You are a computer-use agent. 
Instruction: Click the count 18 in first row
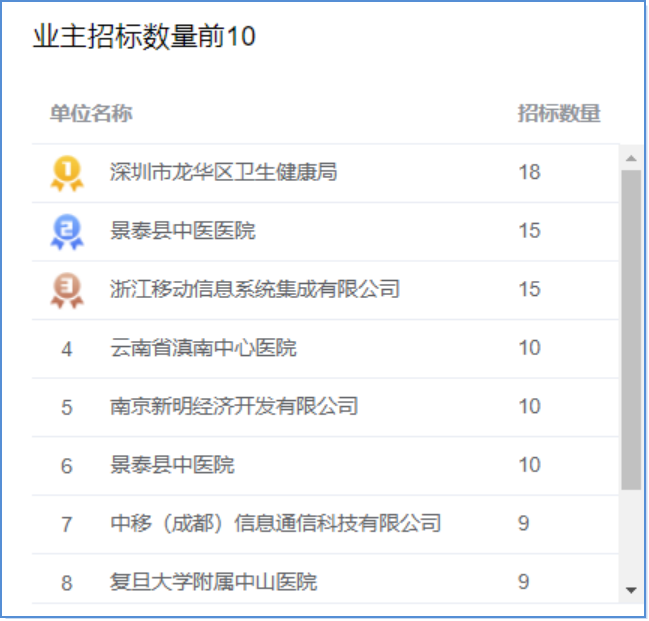[x=529, y=172]
